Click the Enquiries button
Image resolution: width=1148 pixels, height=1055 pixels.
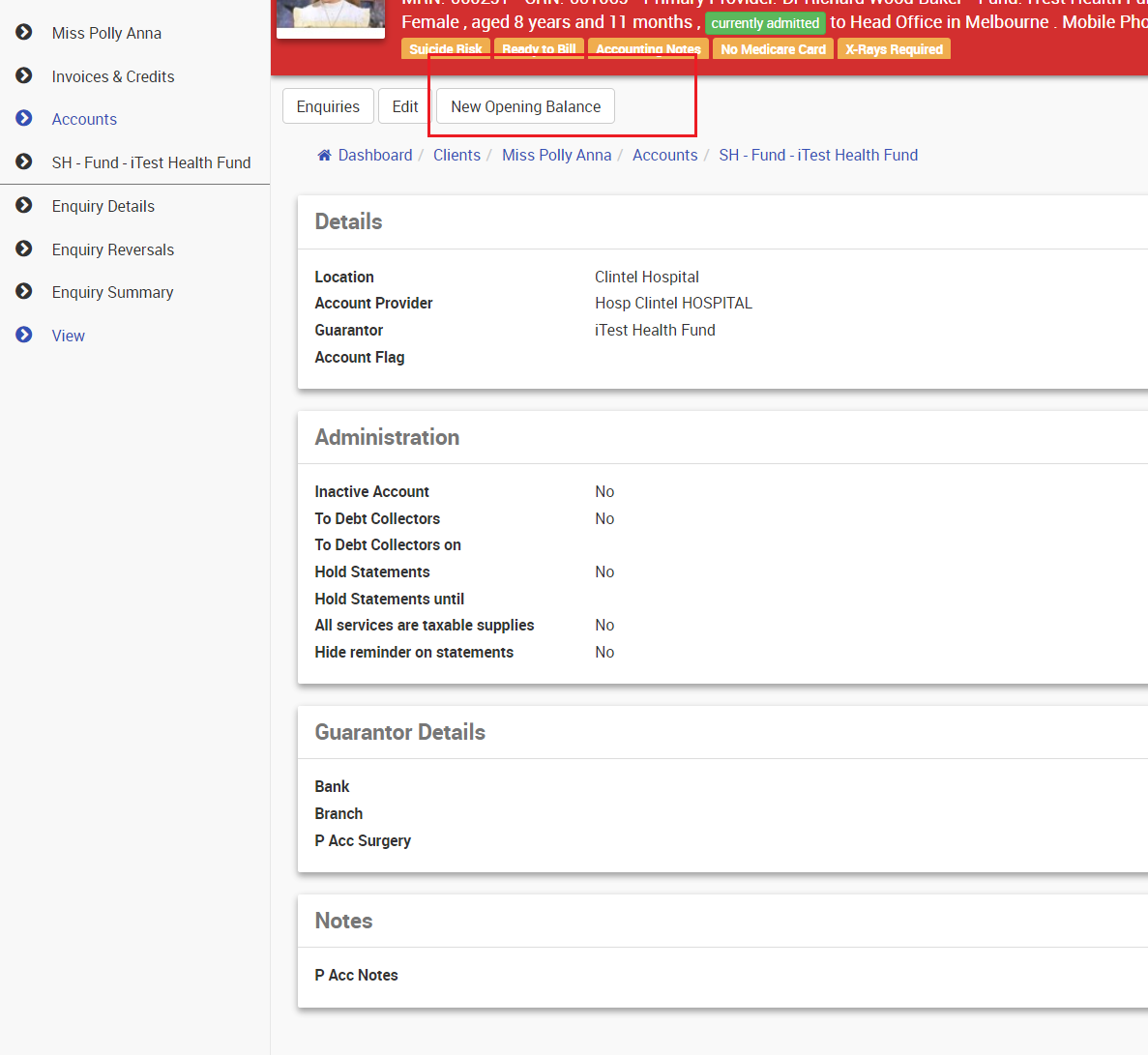pyautogui.click(x=328, y=107)
